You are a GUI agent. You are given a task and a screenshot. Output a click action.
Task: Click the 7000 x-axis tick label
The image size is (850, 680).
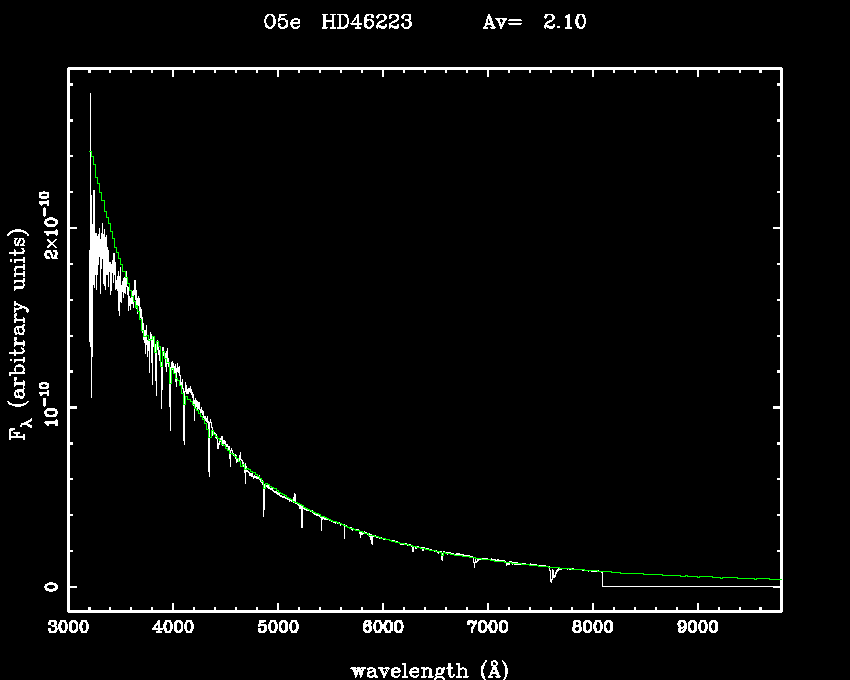click(x=487, y=628)
